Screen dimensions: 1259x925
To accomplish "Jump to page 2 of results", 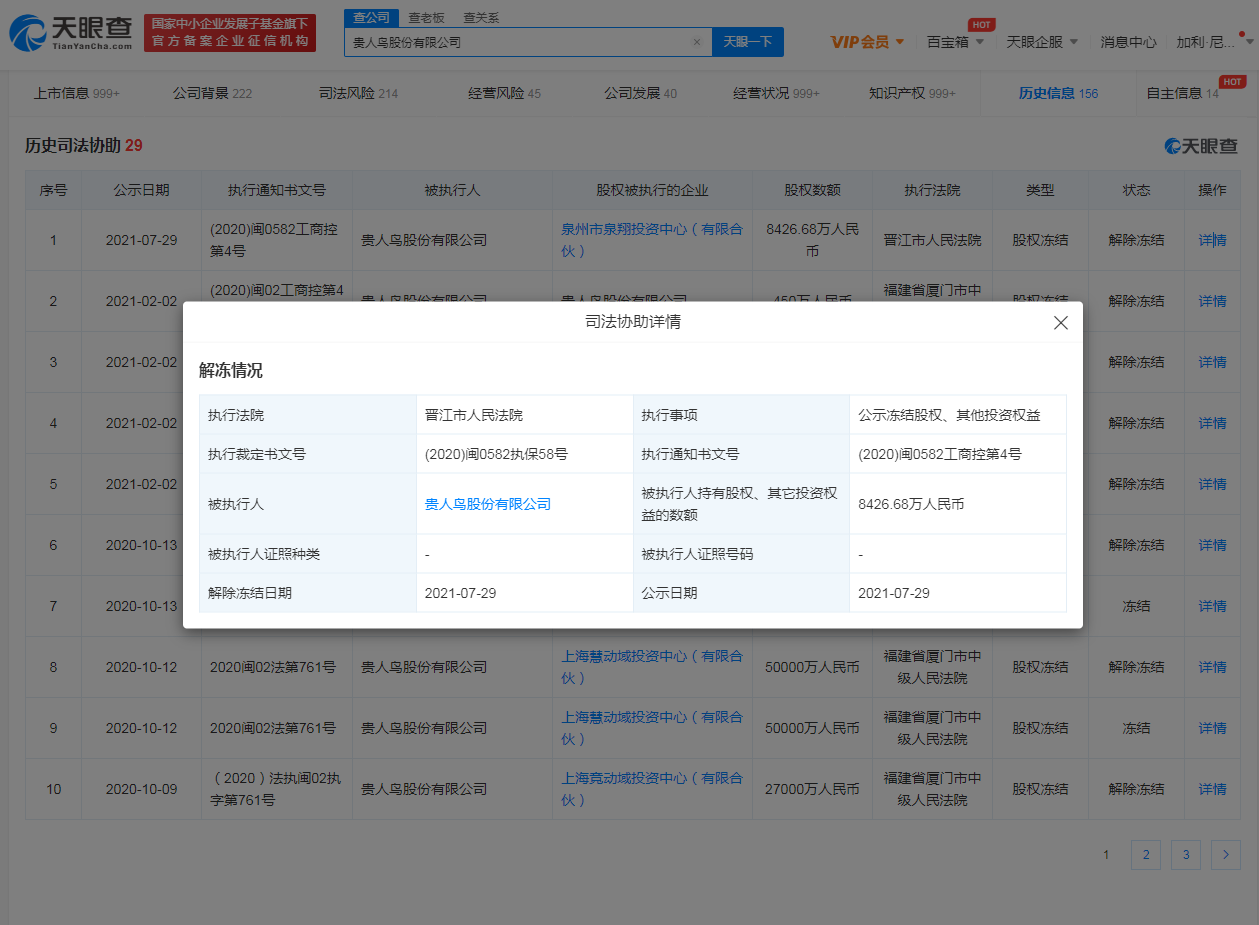I will 1145,855.
